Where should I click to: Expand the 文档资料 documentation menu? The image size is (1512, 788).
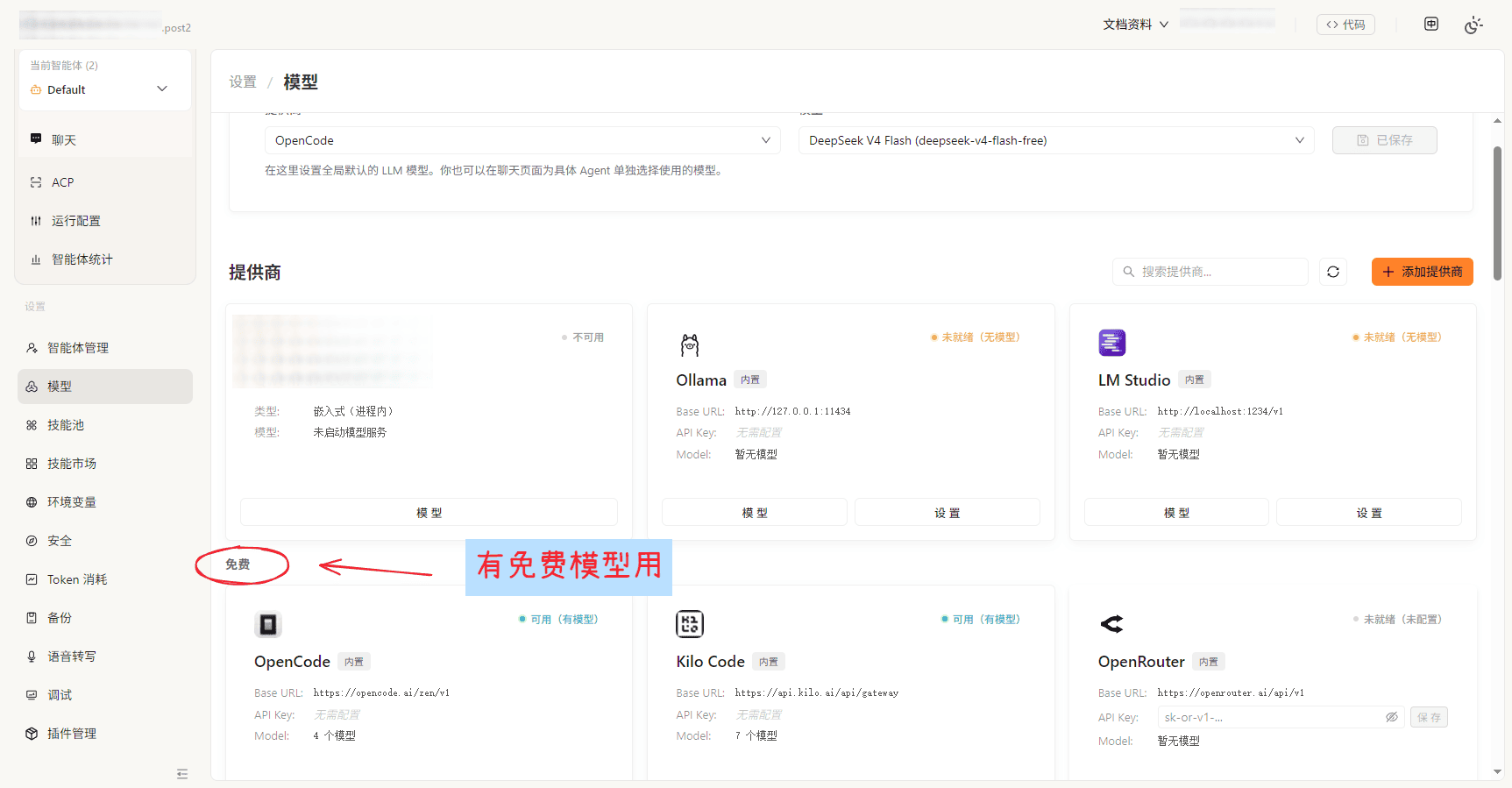click(1136, 25)
